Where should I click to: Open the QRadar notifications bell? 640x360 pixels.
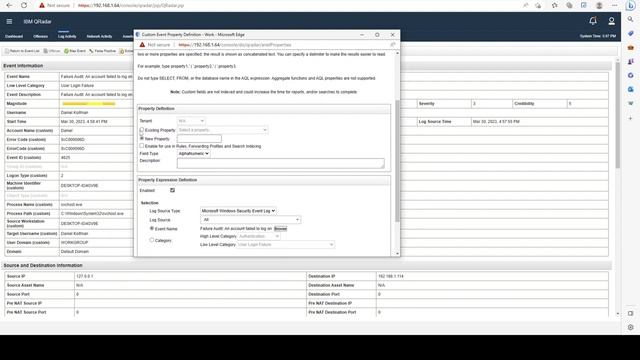pyautogui.click(x=593, y=21)
